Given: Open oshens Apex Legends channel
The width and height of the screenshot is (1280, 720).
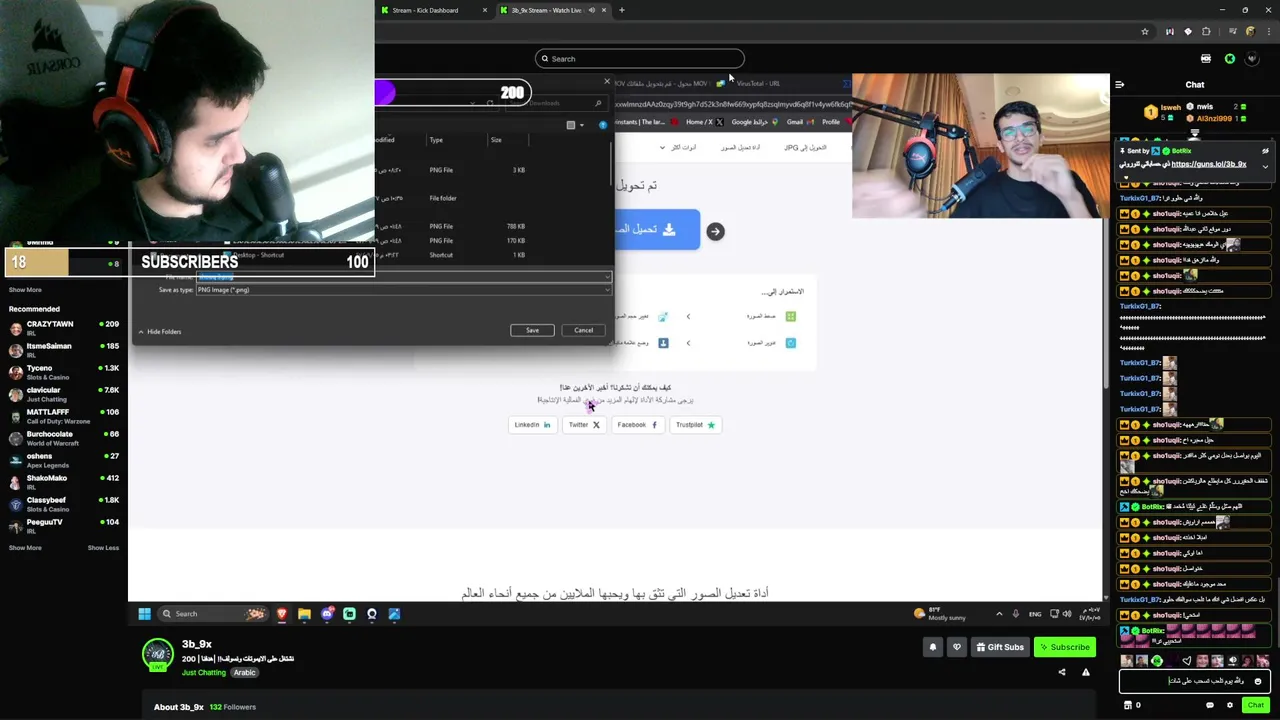Looking at the screenshot, I should [x=64, y=460].
